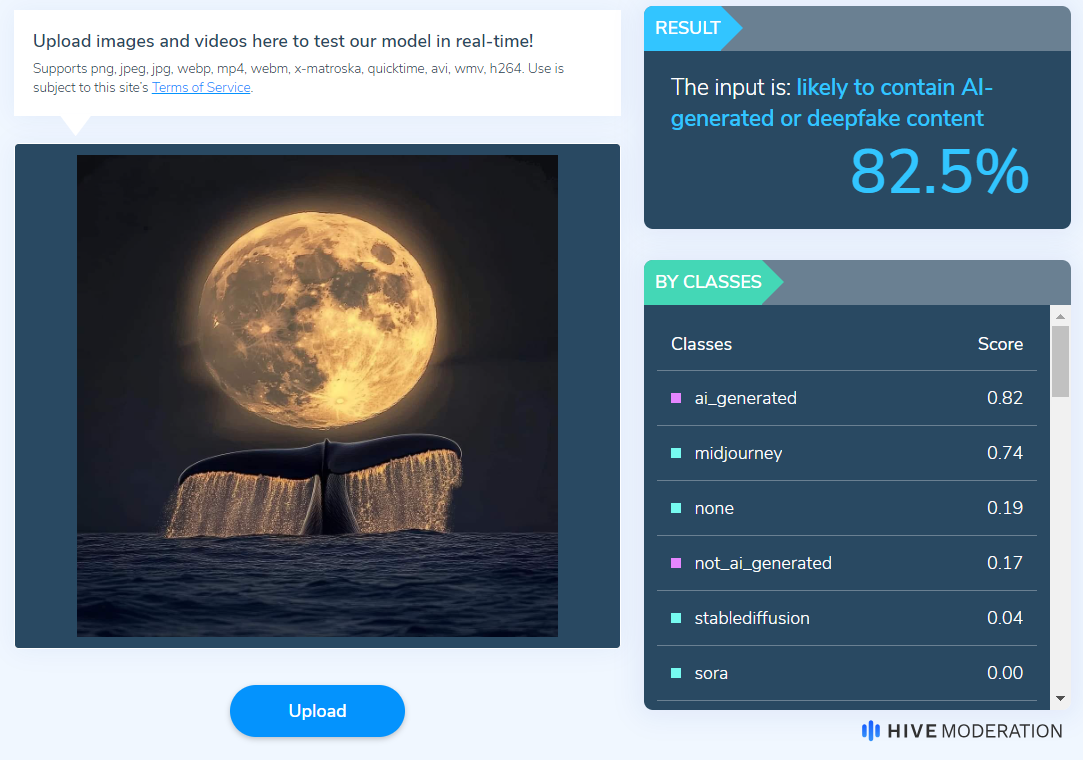Click the 0.17 score value
1083x760 pixels.
(x=1005, y=563)
